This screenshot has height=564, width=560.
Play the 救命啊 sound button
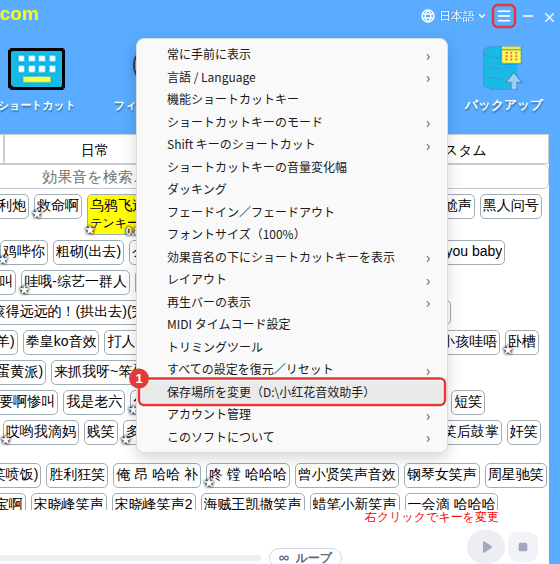(x=58, y=206)
